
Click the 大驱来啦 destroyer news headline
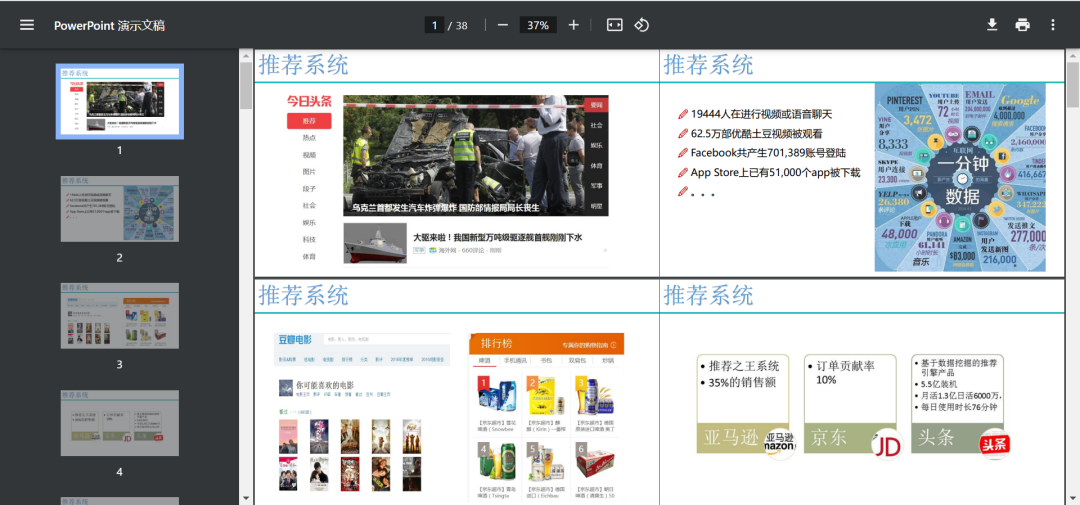click(498, 237)
